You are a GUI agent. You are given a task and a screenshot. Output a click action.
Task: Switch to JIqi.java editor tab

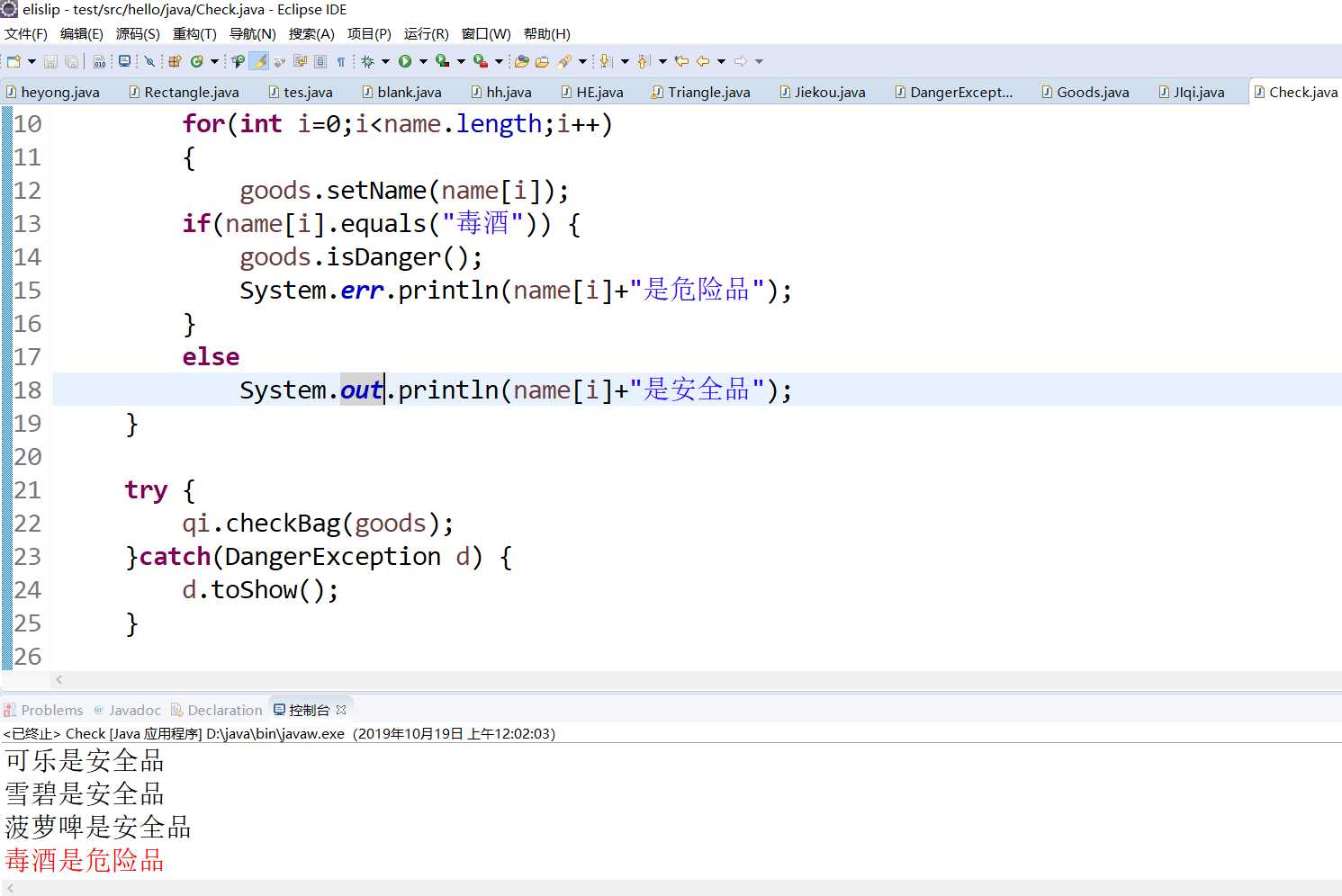click(x=1192, y=92)
